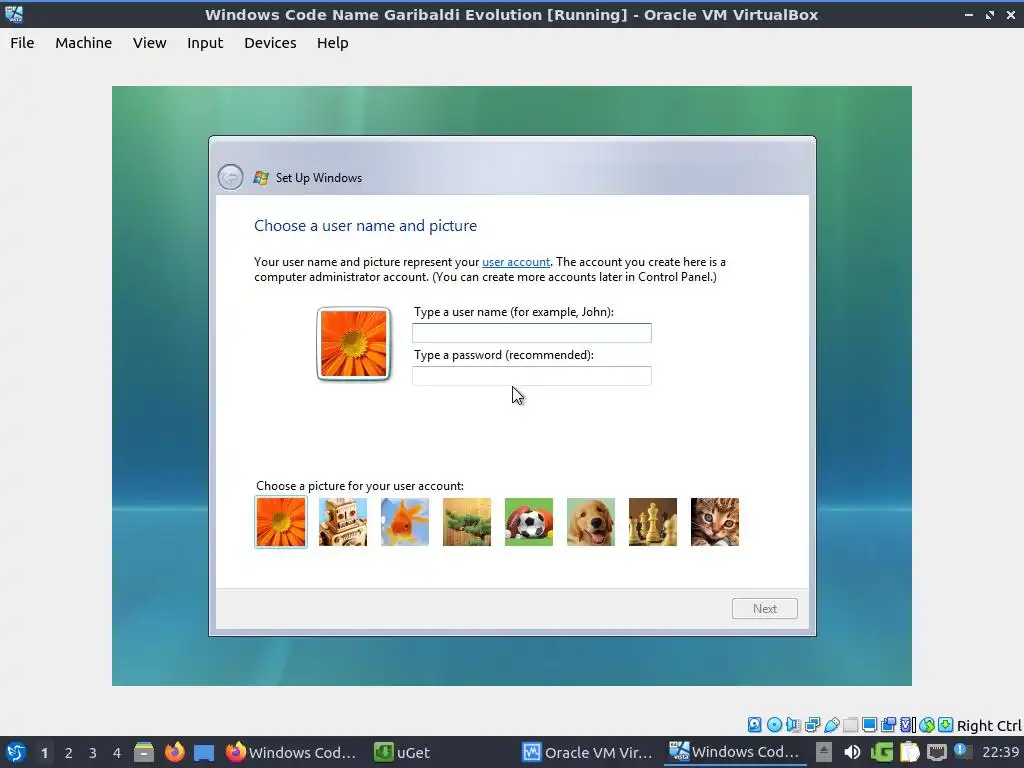Click the Right Ctrl host key label
The height and width of the screenshot is (768, 1024).
click(989, 726)
